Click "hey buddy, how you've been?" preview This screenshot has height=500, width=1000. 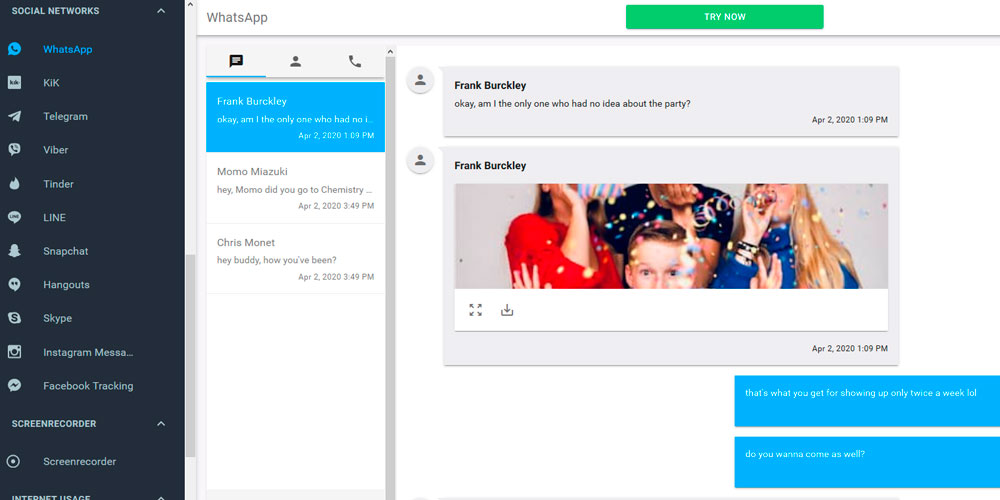coord(277,260)
